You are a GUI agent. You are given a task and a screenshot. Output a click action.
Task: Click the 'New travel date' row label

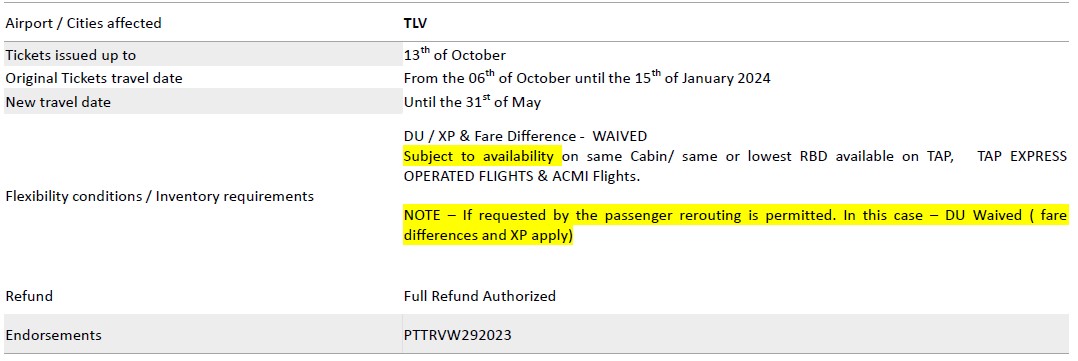(x=58, y=102)
